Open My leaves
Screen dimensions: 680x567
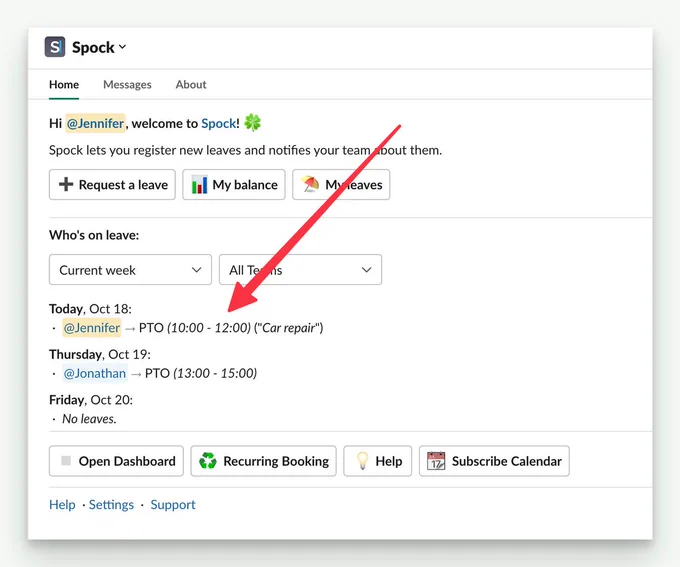[341, 185]
